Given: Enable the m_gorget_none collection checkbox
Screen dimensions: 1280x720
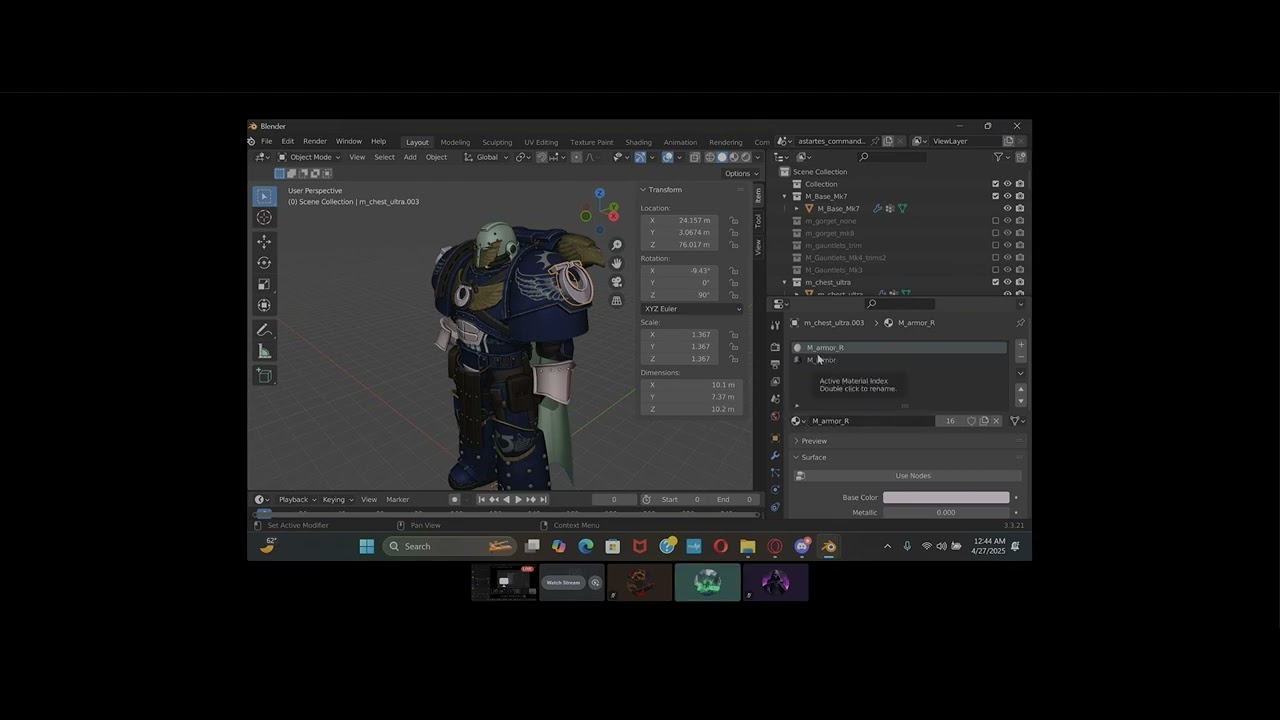Looking at the screenshot, I should point(995,221).
